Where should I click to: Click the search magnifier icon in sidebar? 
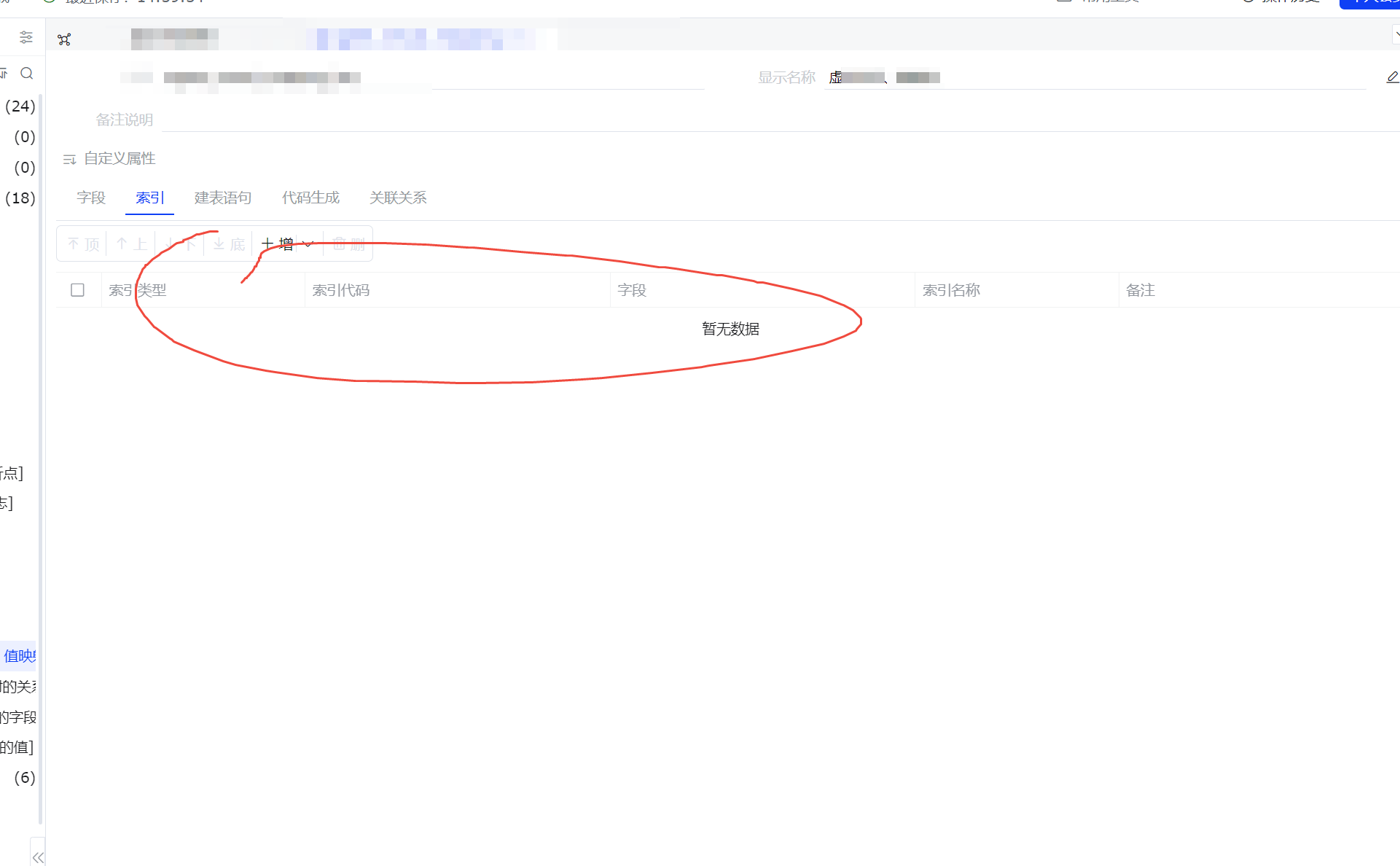(x=27, y=73)
